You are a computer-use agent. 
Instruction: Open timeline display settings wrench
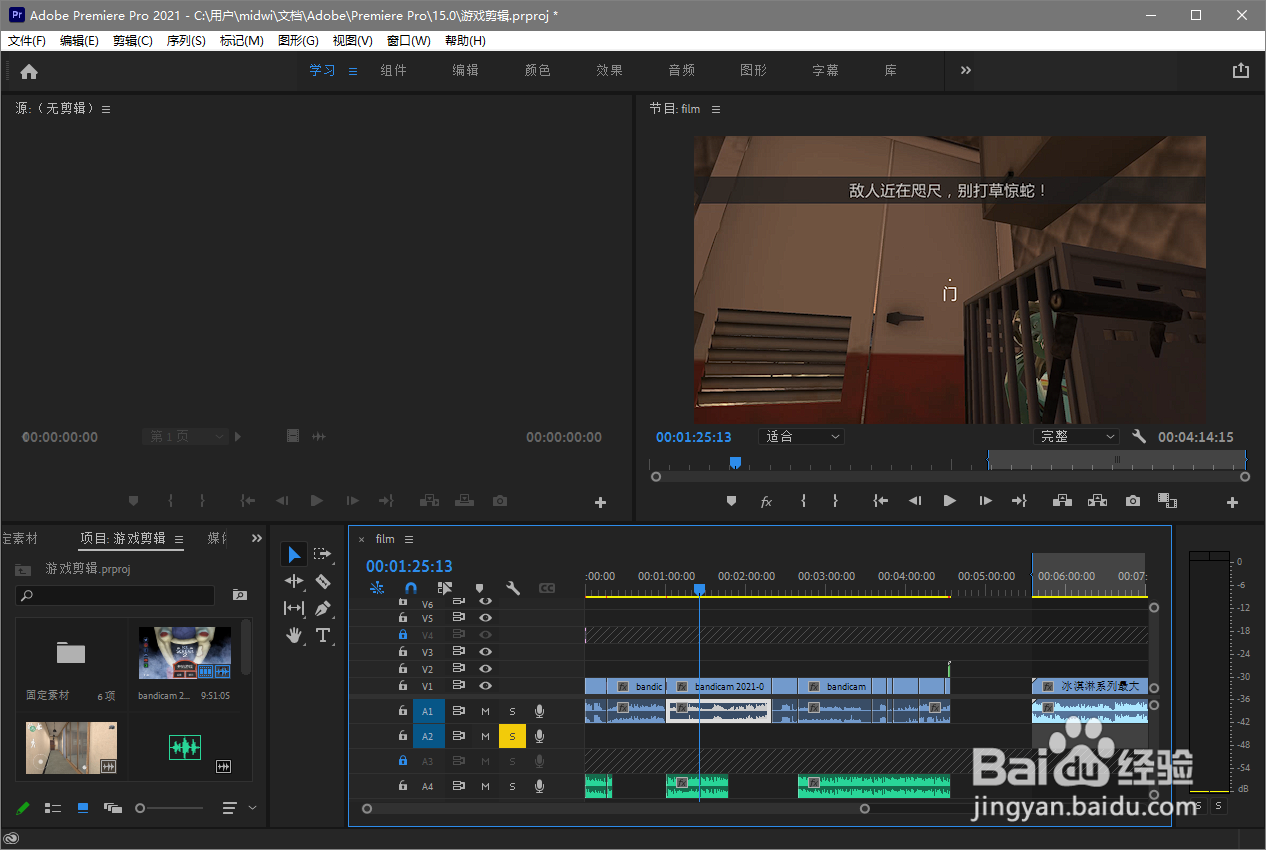513,589
